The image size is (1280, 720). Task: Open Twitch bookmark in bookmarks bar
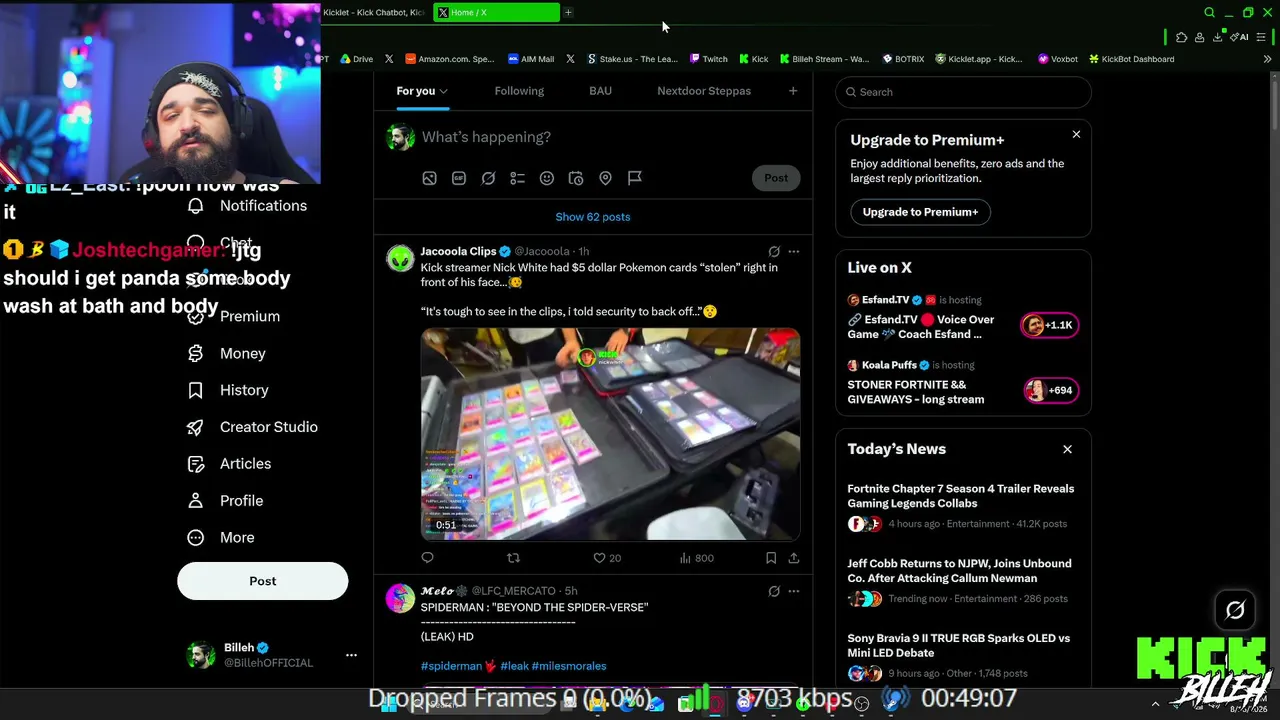click(708, 59)
